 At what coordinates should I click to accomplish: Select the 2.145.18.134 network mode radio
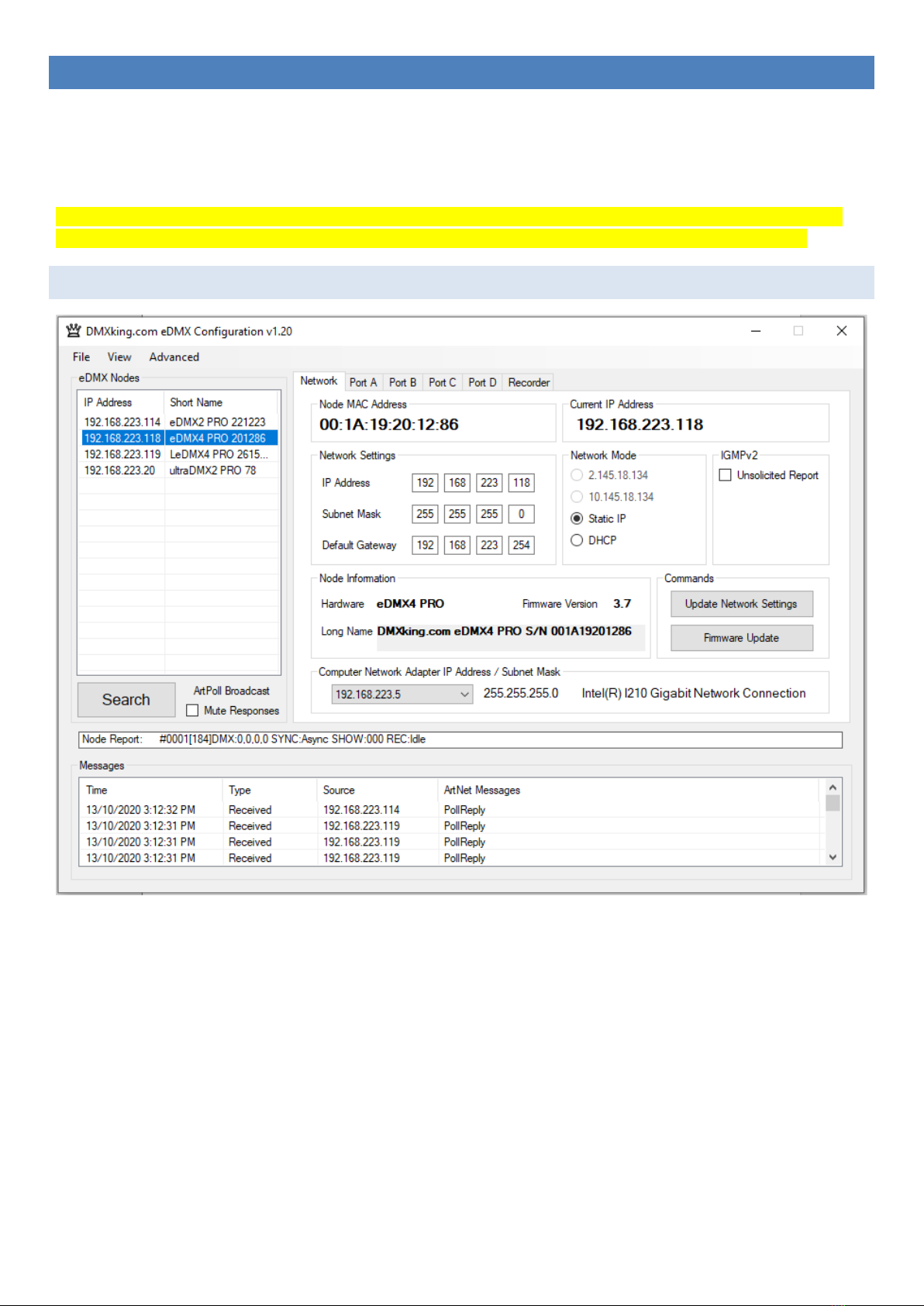coord(577,475)
